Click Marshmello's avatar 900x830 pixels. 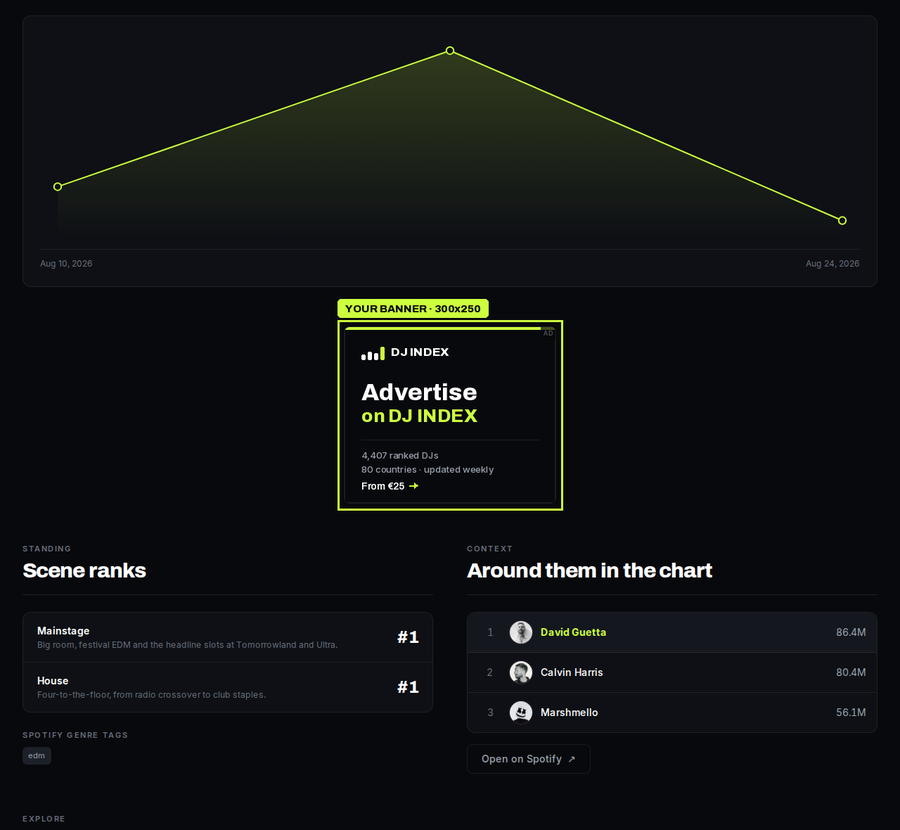(521, 712)
